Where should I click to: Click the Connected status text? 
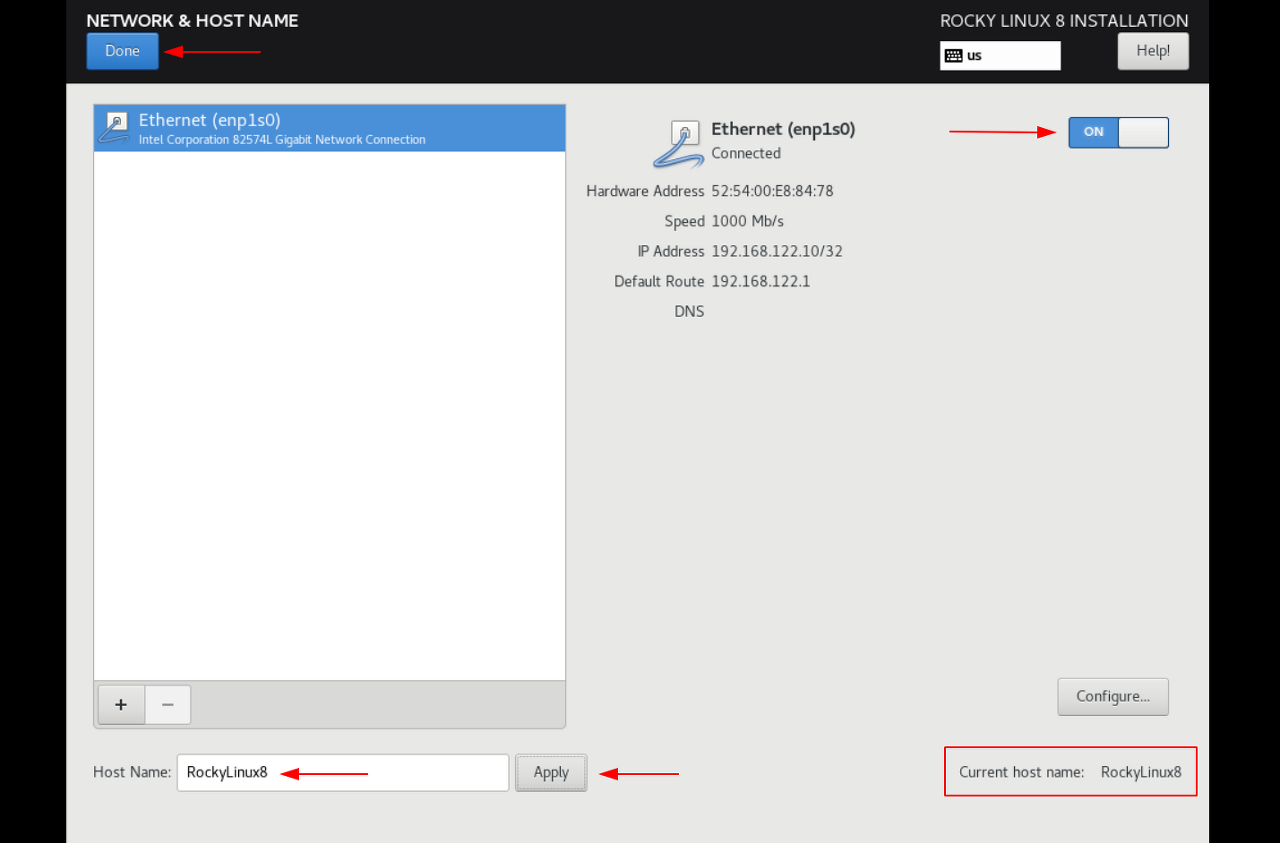(x=746, y=153)
